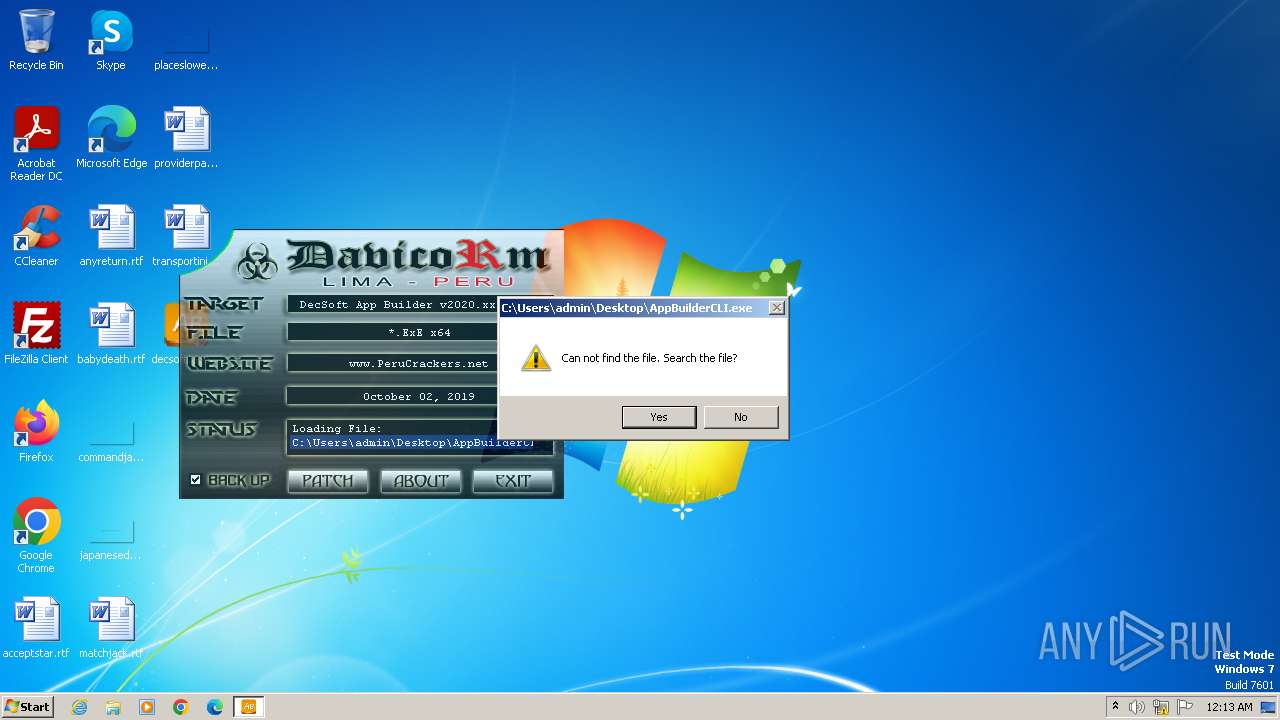This screenshot has width=1280, height=720.
Task: Switch to App Builder patcher taskbar item
Action: (x=248, y=707)
